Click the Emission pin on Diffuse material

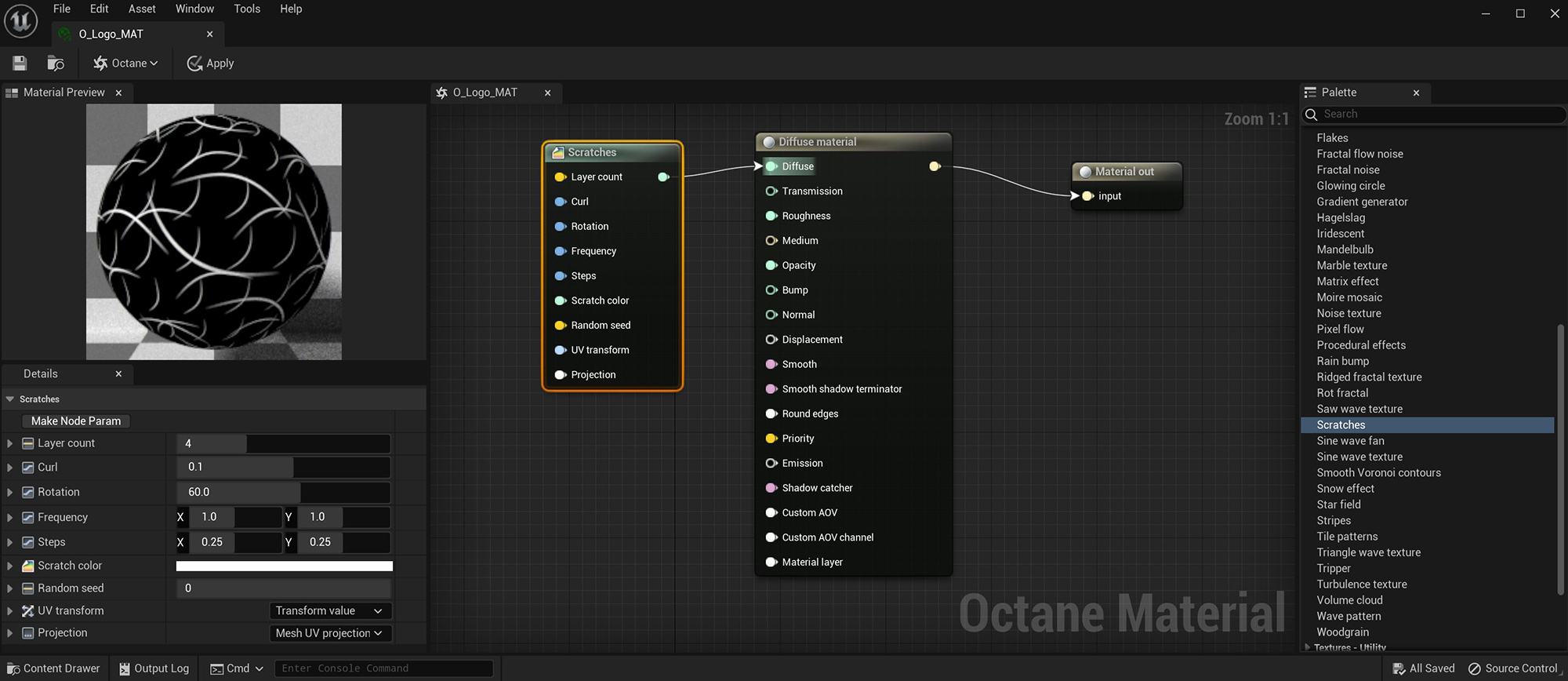pos(771,464)
